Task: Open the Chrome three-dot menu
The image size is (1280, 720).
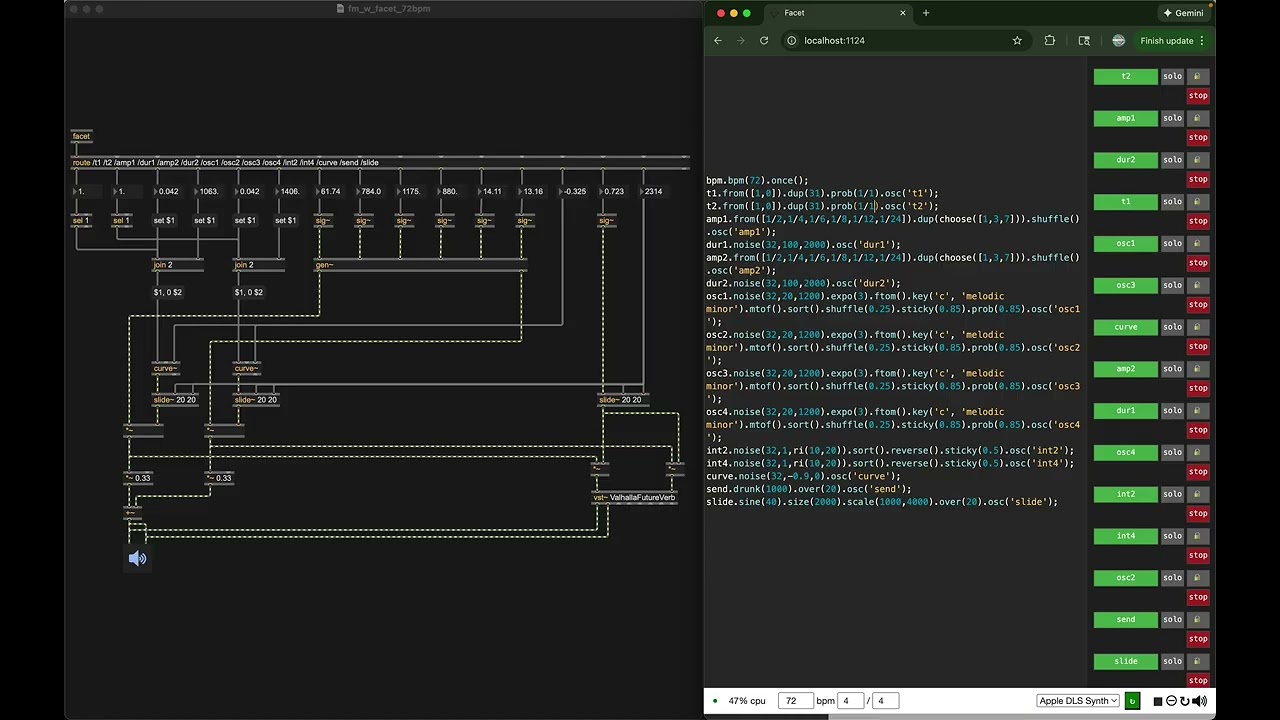Action: coord(1202,41)
